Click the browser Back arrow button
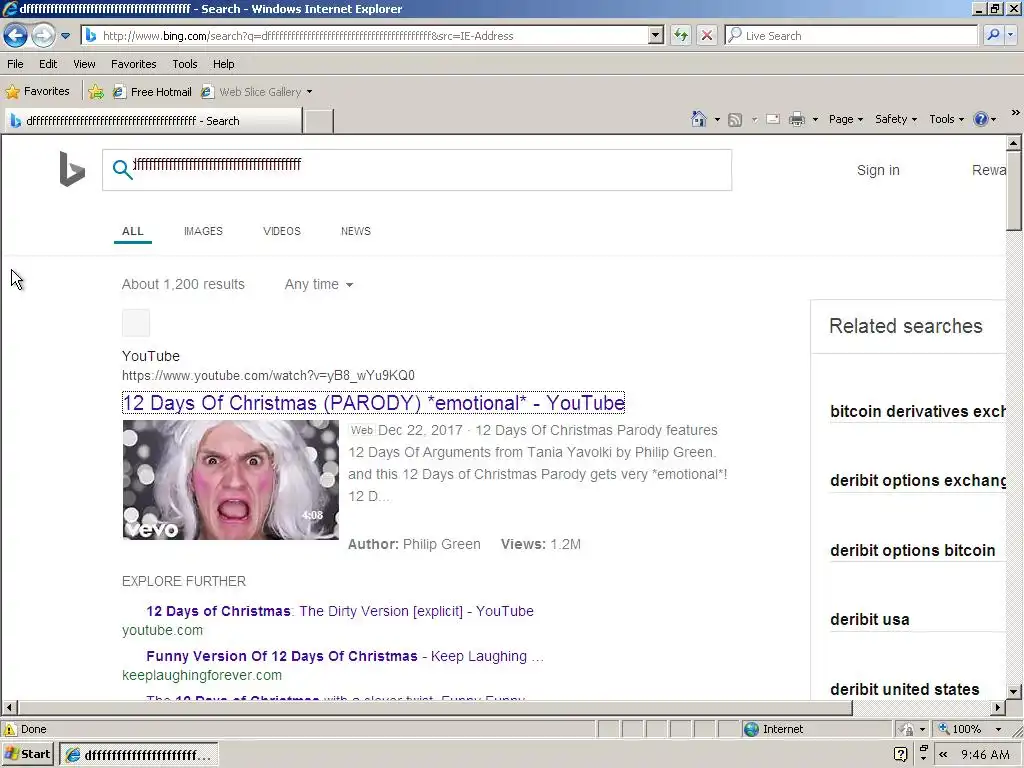 point(16,35)
